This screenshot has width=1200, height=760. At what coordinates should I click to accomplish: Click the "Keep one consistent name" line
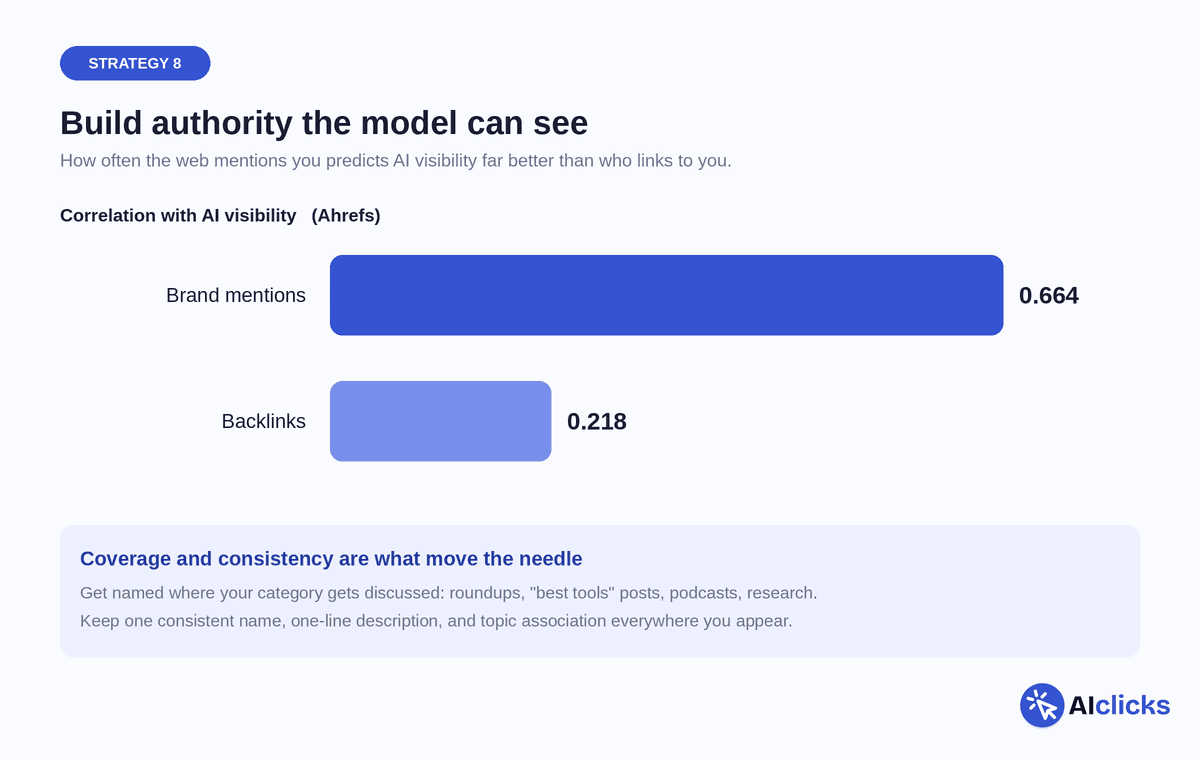(x=436, y=620)
